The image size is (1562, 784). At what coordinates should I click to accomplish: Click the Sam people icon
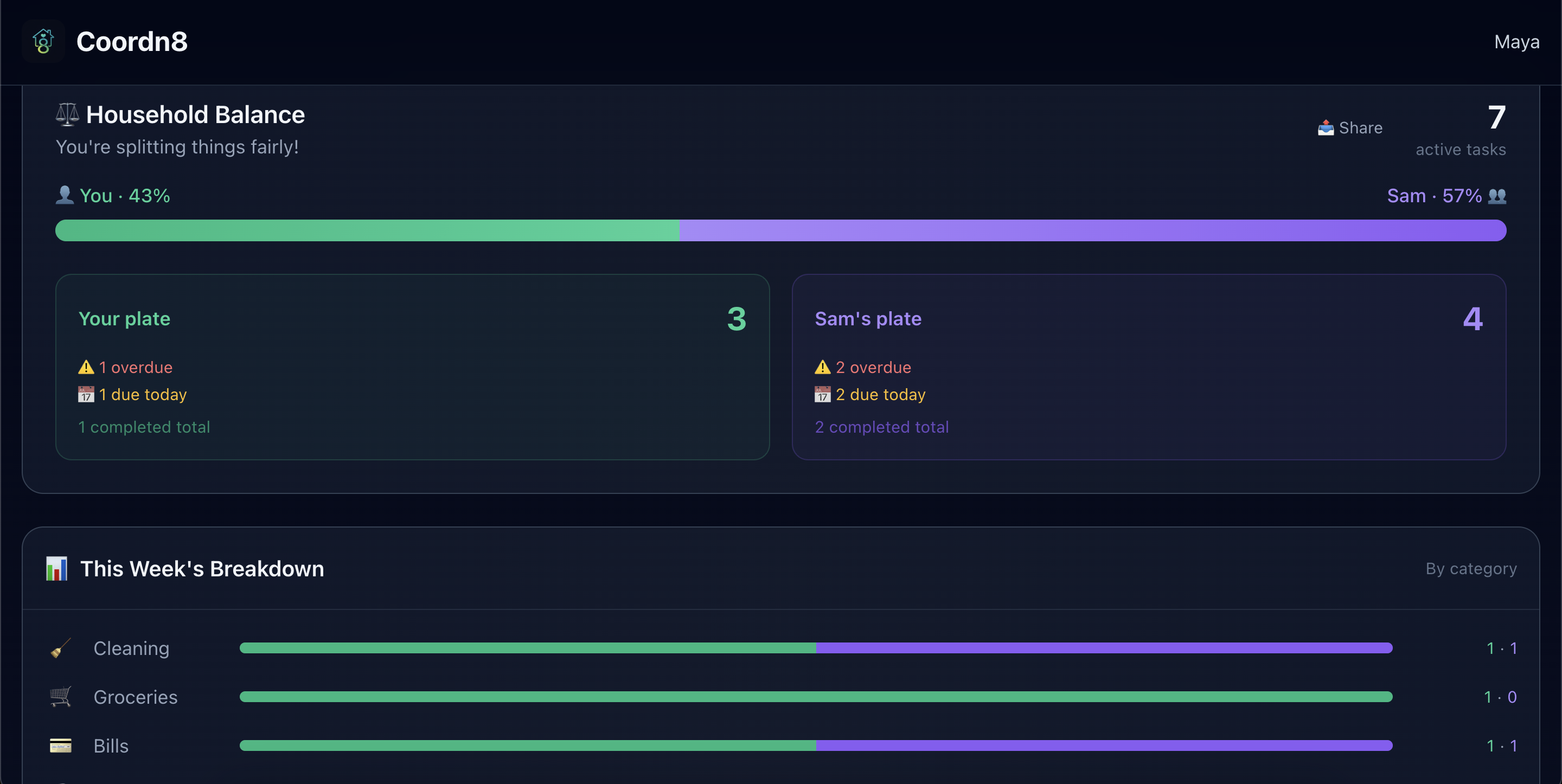1497,196
